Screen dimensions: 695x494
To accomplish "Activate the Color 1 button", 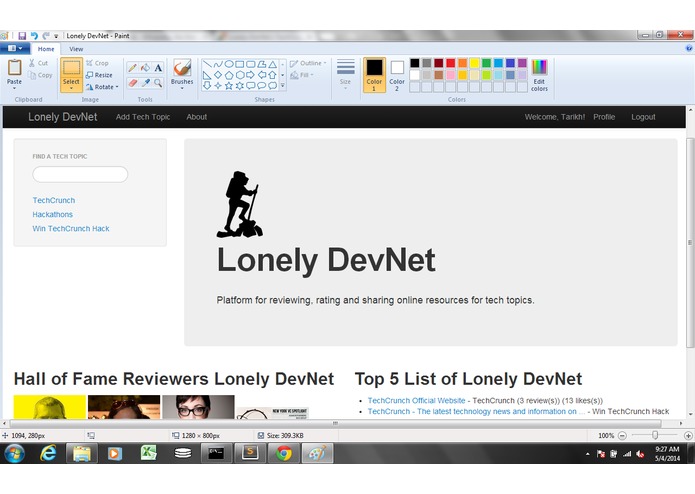I will tap(374, 75).
